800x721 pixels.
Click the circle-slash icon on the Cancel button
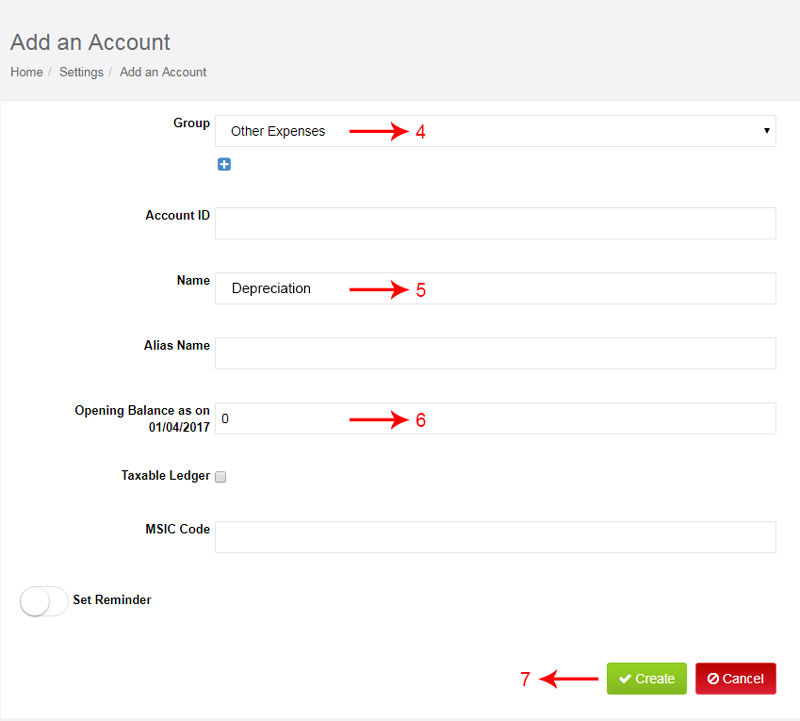(713, 679)
